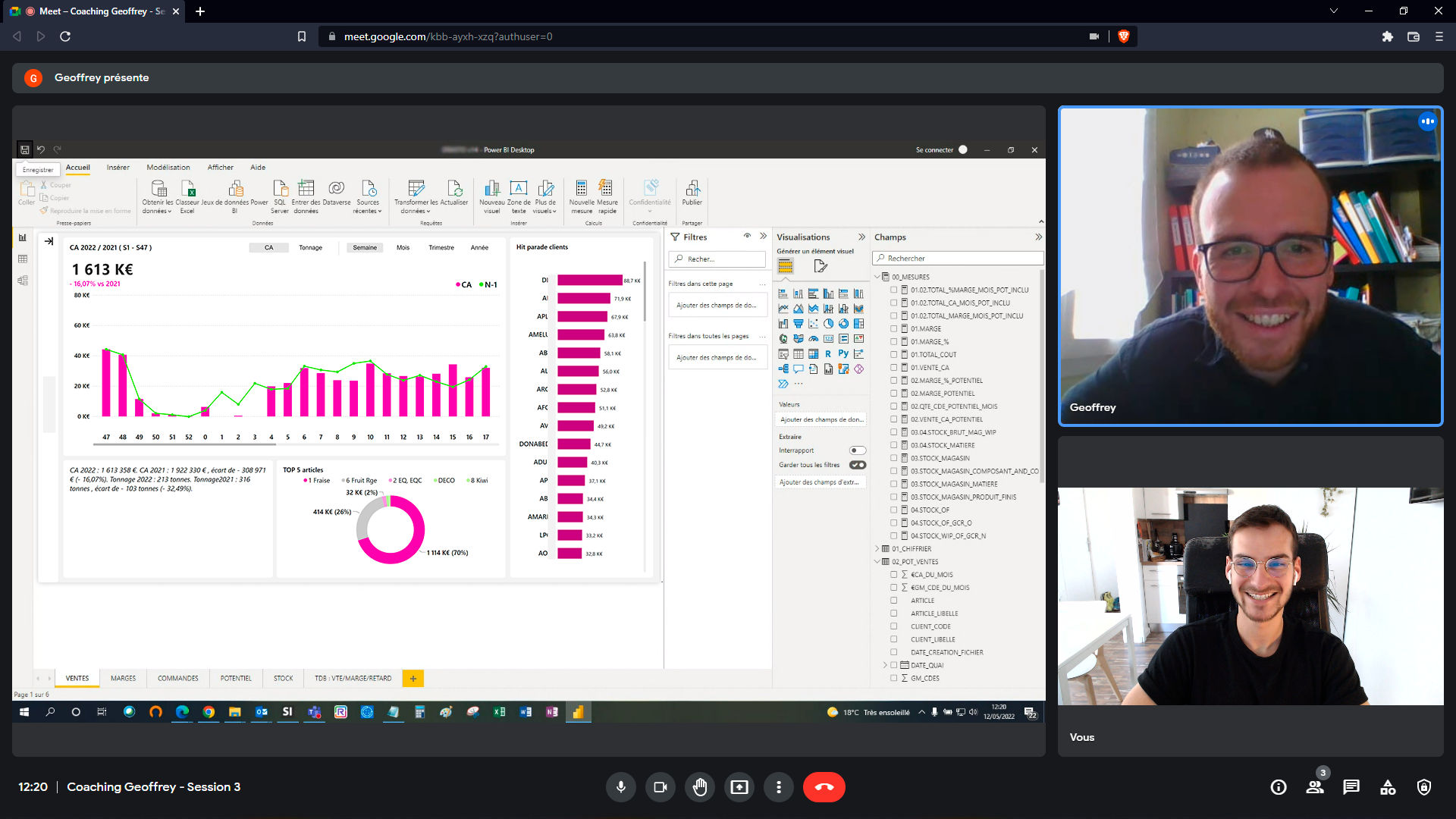Open the Afficher ribbon tab
1456x819 pixels.
[x=221, y=168]
